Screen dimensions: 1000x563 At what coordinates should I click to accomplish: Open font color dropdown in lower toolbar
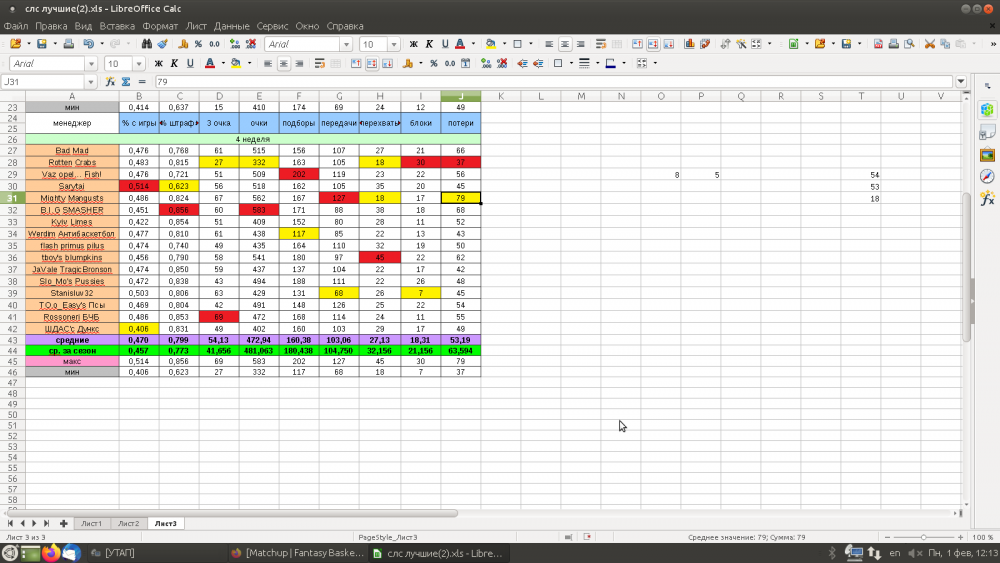[x=223, y=63]
